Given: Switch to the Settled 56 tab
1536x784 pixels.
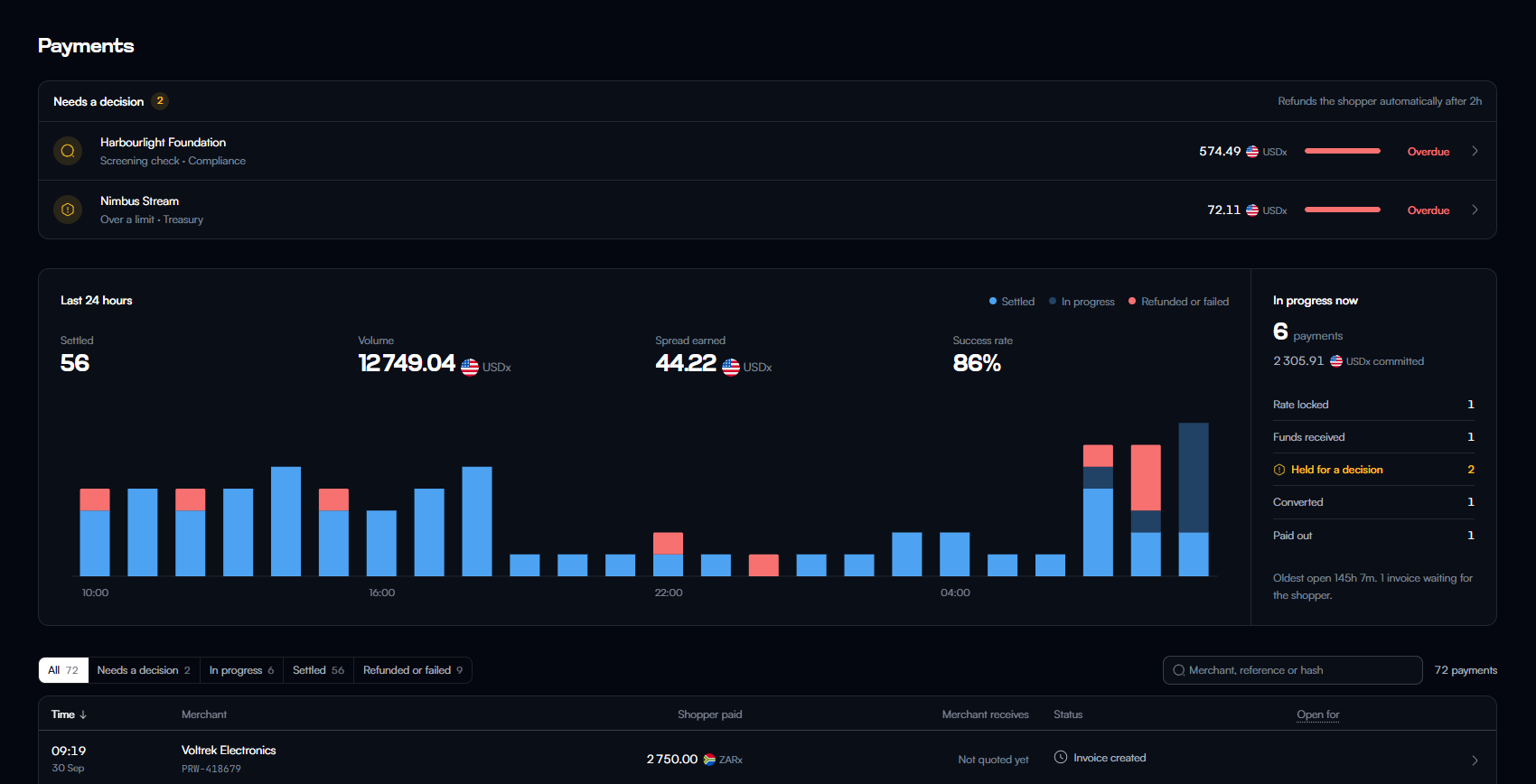Looking at the screenshot, I should click(x=318, y=670).
